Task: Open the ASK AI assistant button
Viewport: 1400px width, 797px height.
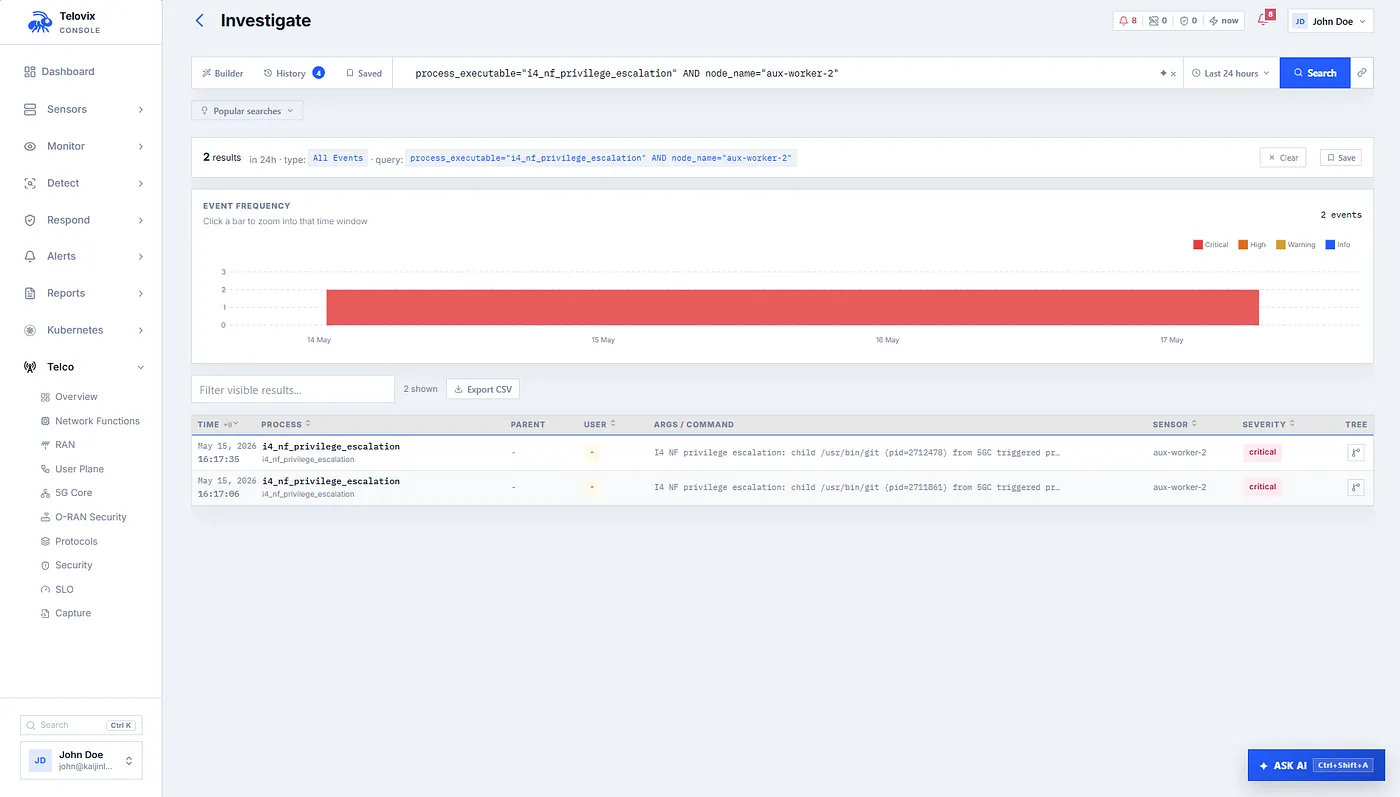Action: pos(1316,765)
